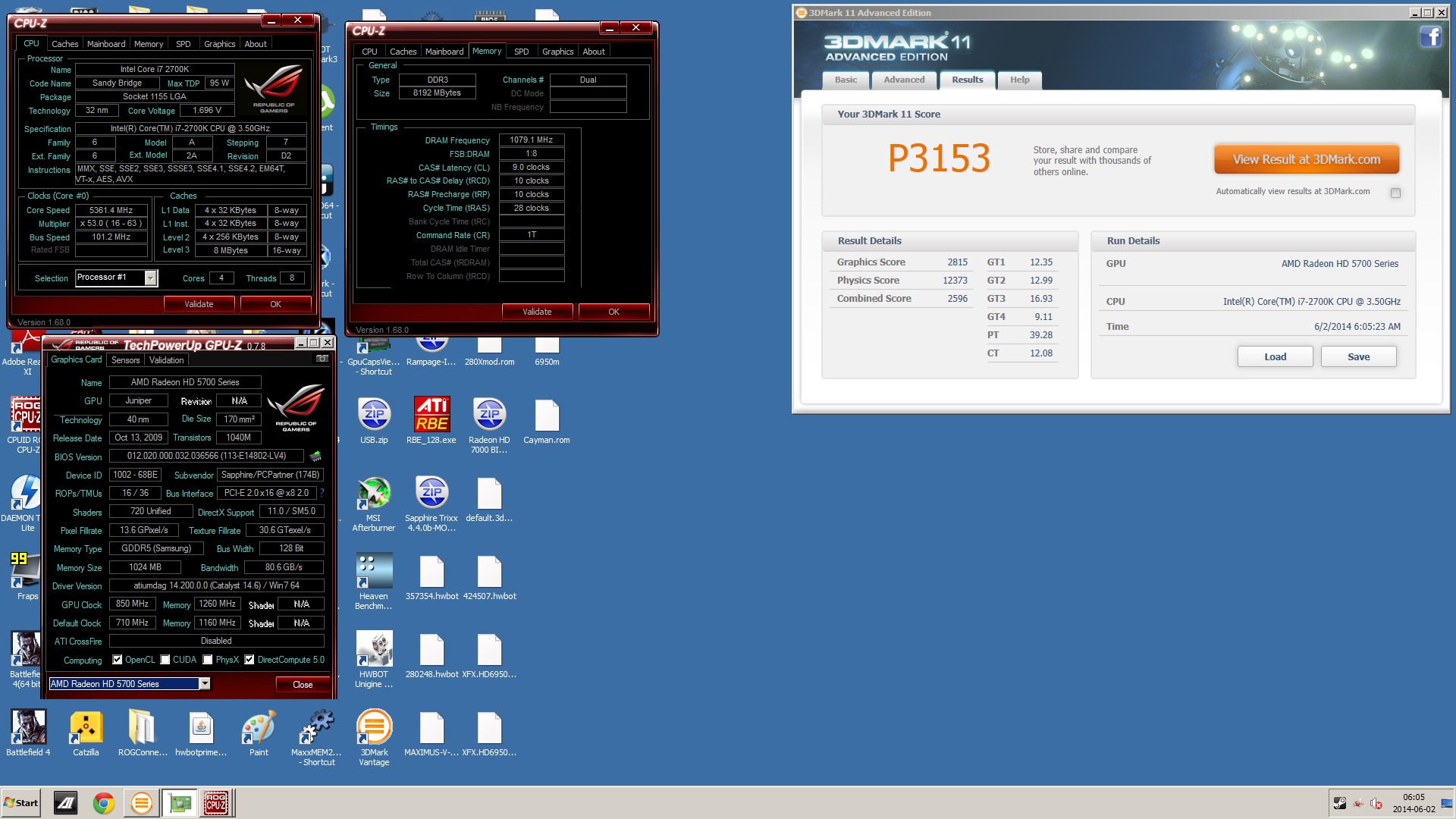The image size is (1456, 819).
Task: Click OK in the memory CPU-Z window
Action: click(614, 312)
